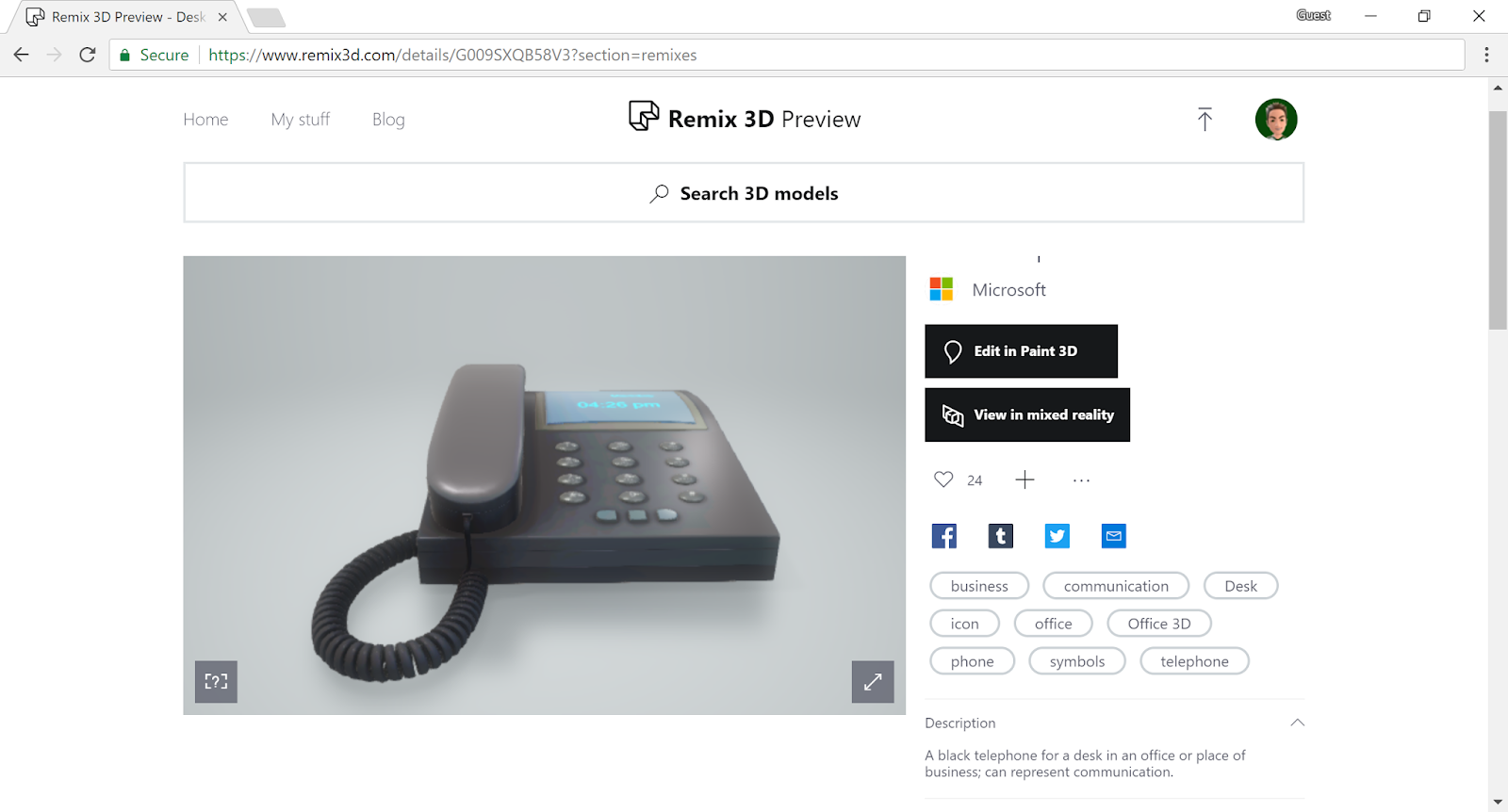
Task: Open the Blog page
Action: 388,120
